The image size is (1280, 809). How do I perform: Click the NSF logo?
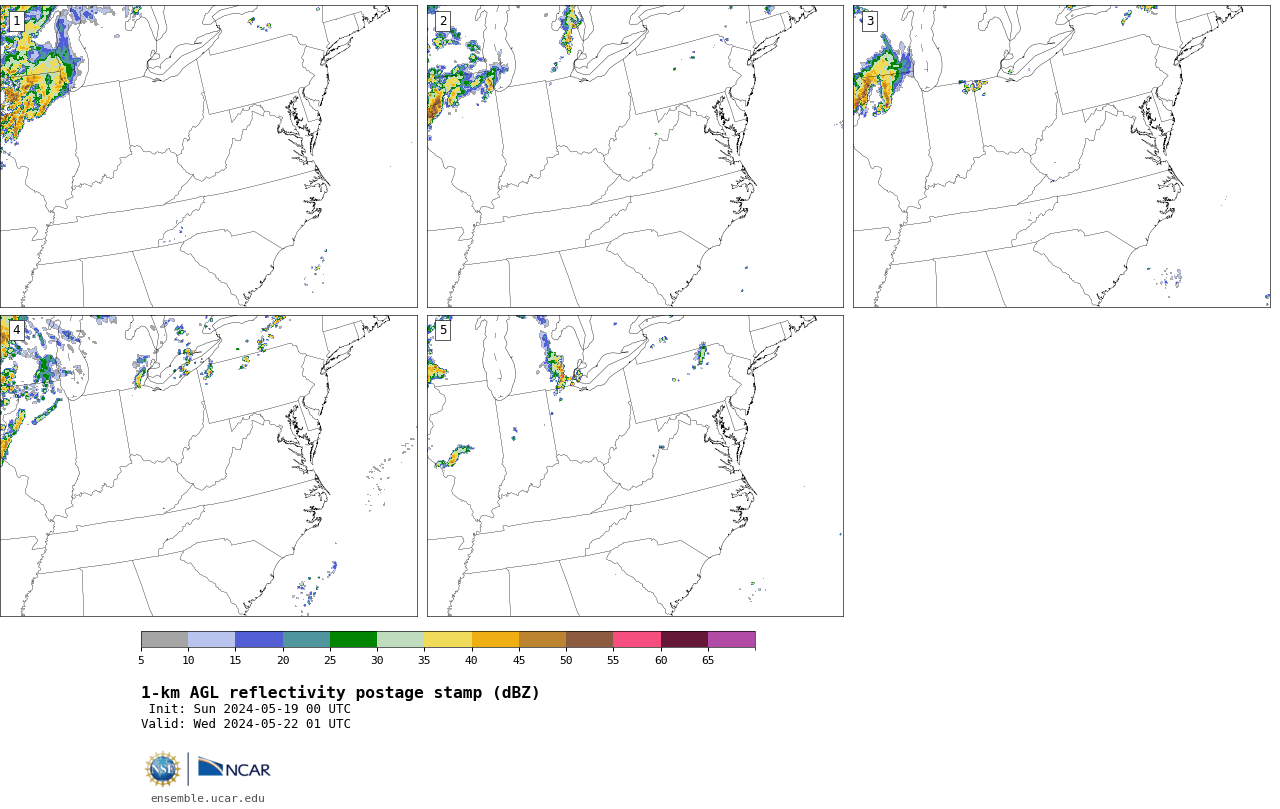[163, 769]
